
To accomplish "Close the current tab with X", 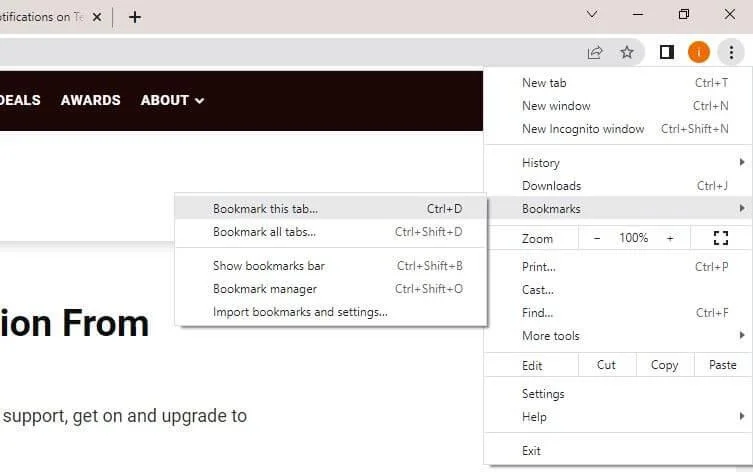I will pos(97,17).
